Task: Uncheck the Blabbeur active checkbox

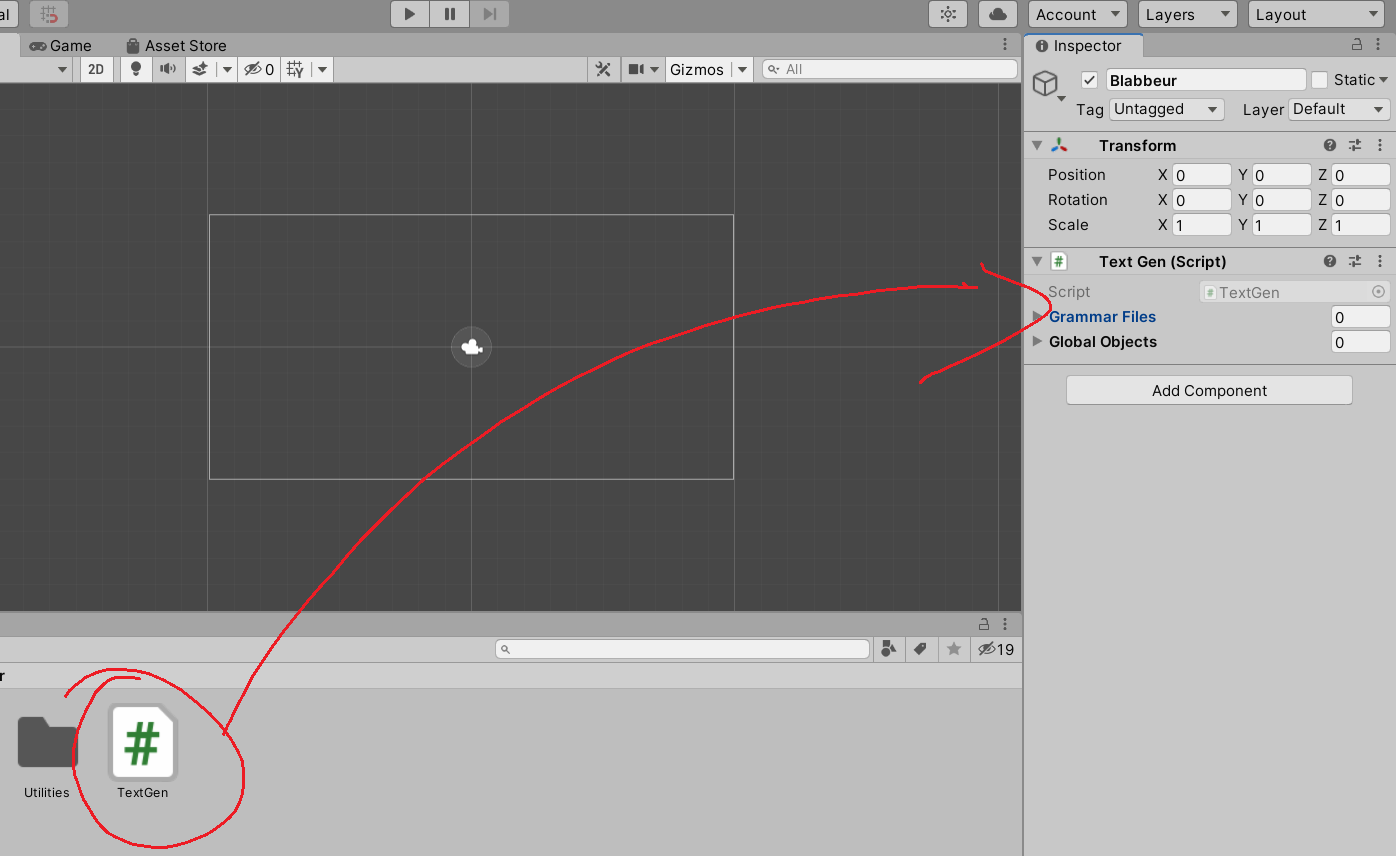Action: point(1090,80)
